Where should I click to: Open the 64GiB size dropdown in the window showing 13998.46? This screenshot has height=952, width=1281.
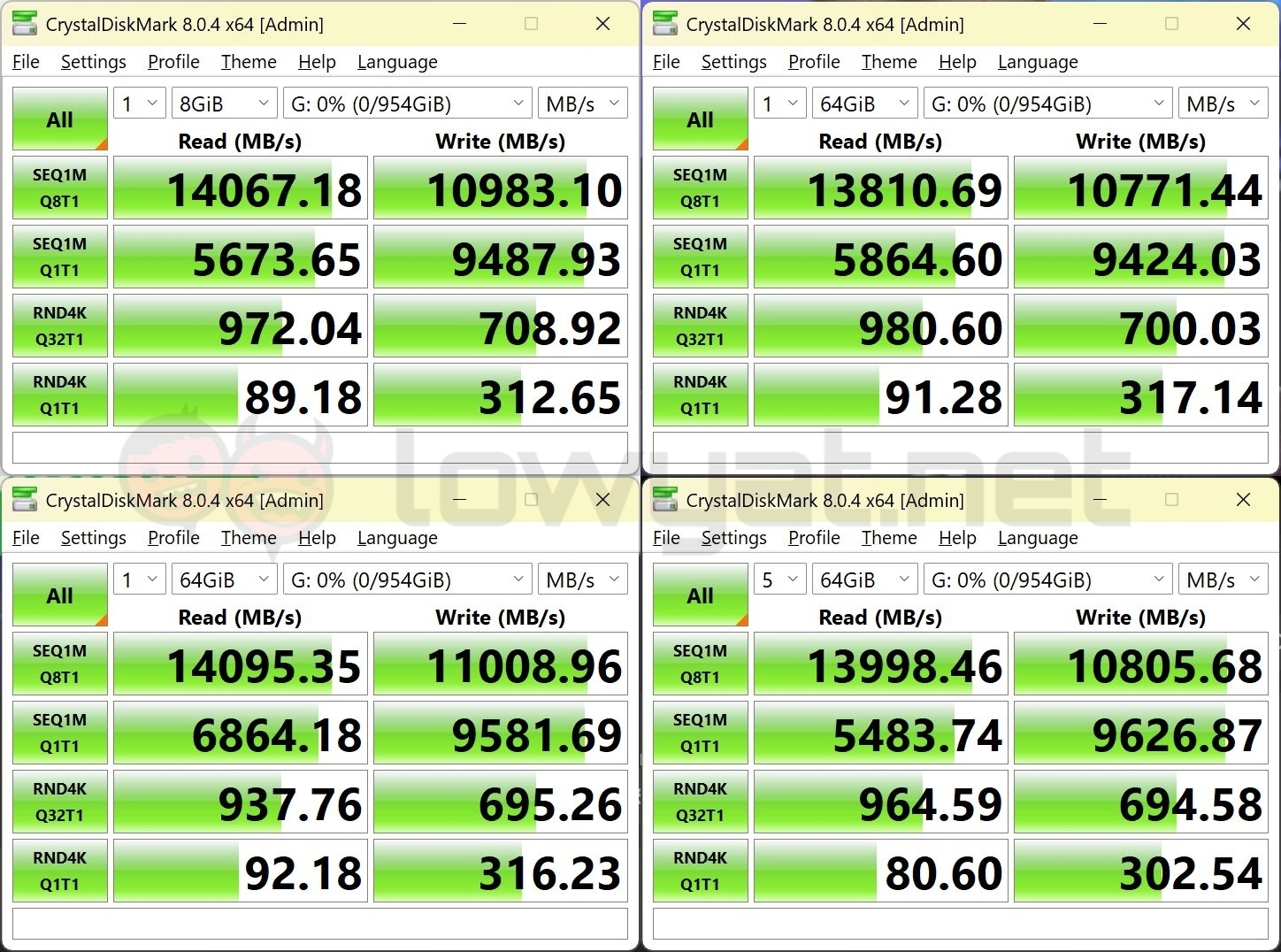(864, 580)
